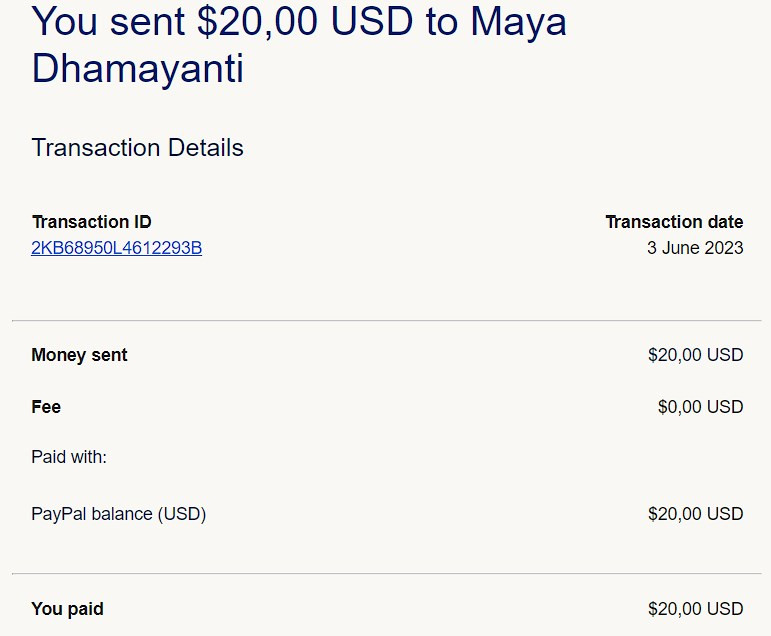771x636 pixels.
Task: Click the $20,00 amount in the heading
Action: click(x=257, y=22)
